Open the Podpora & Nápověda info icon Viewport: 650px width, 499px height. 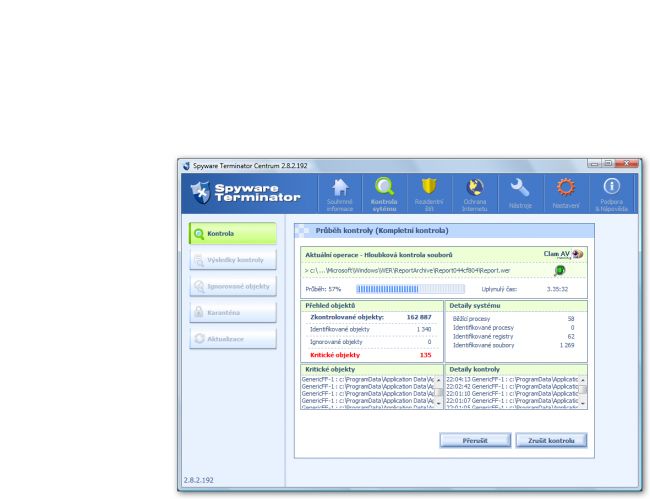click(x=611, y=187)
